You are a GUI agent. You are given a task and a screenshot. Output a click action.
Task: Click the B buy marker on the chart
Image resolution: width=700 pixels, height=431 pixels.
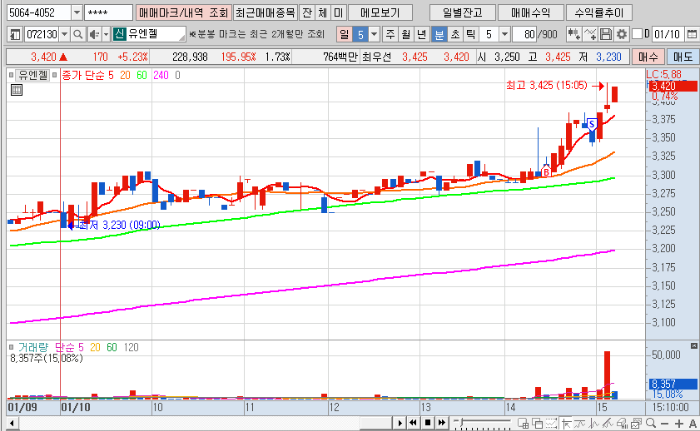[546, 171]
